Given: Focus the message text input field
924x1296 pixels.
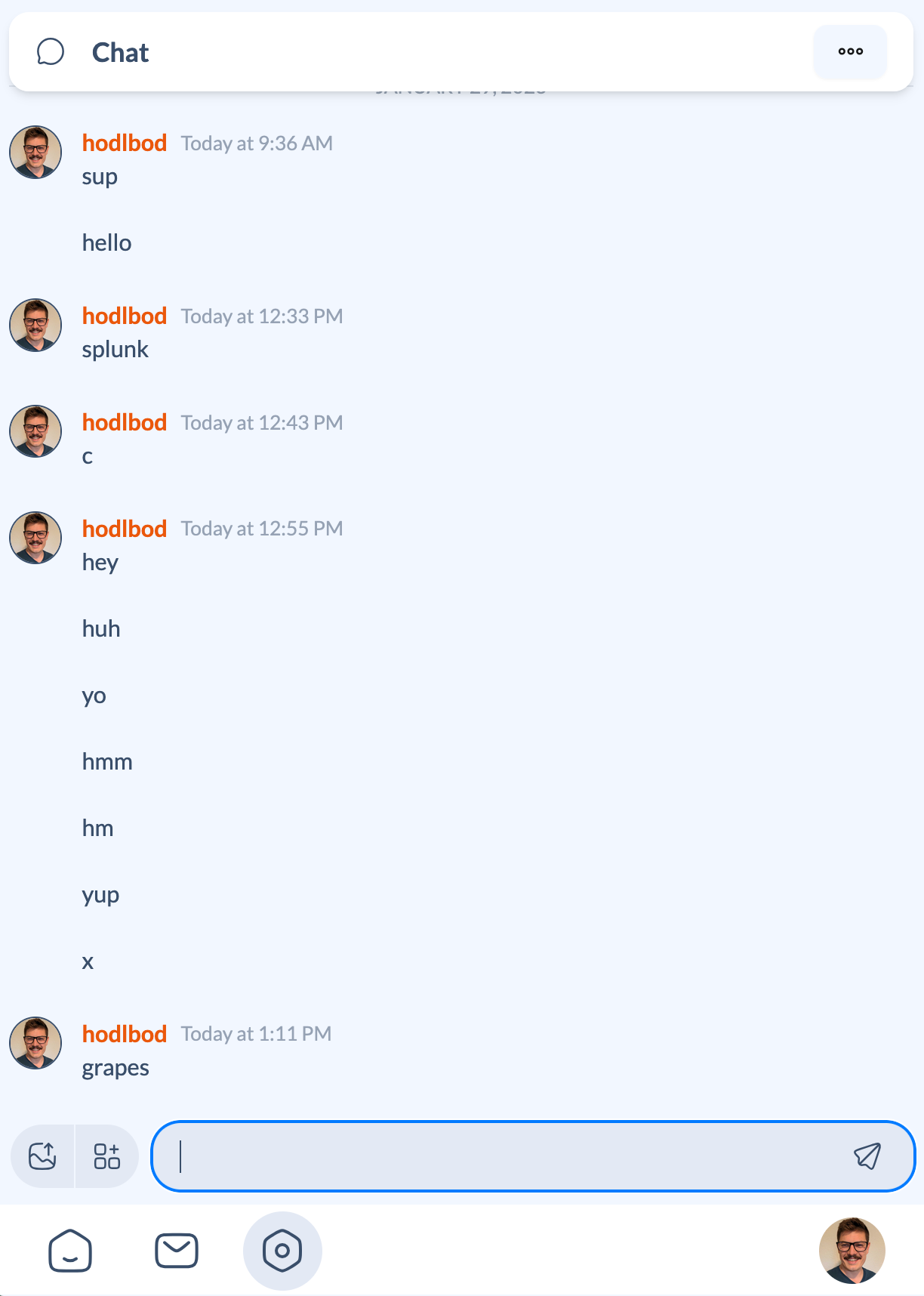Looking at the screenshot, I should pyautogui.click(x=506, y=1156).
